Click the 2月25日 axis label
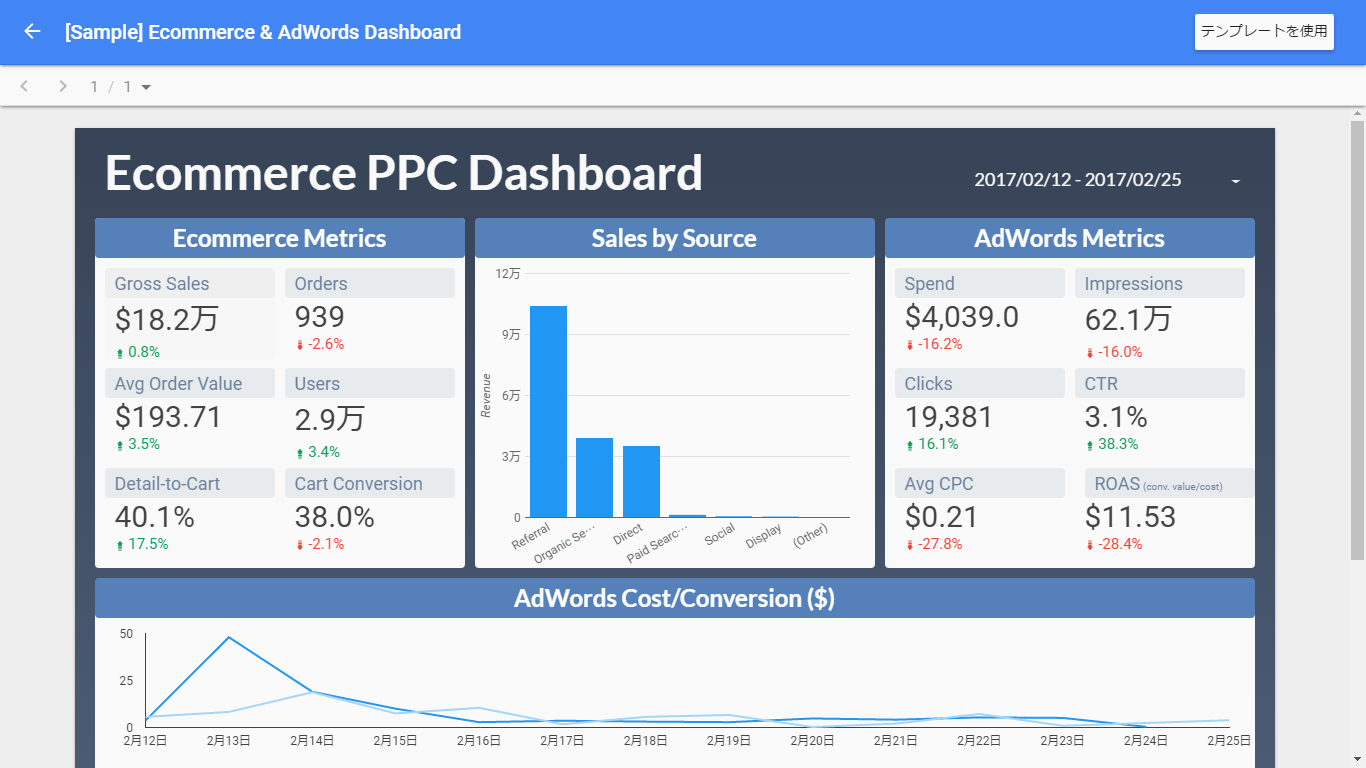 (x=1229, y=741)
